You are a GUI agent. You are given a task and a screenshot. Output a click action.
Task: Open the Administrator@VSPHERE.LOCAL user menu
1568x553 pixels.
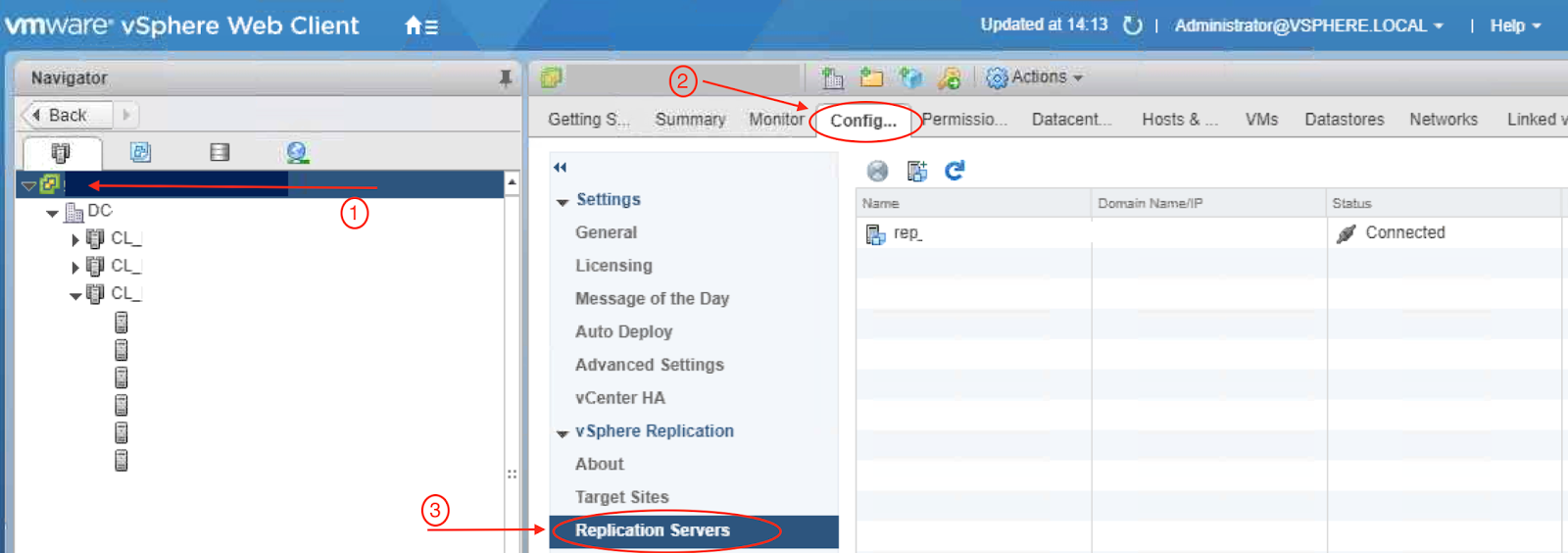point(1308,25)
